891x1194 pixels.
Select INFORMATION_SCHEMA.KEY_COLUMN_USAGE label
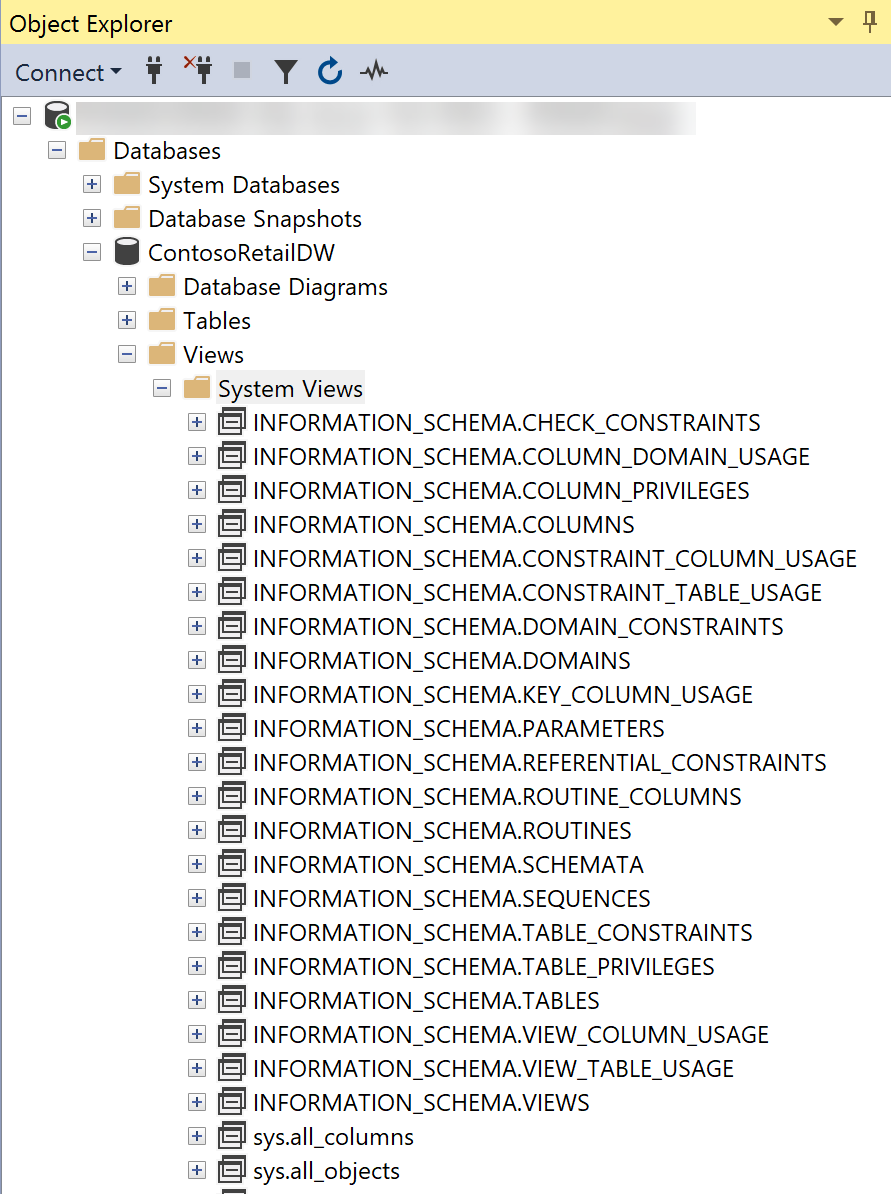[503, 694]
